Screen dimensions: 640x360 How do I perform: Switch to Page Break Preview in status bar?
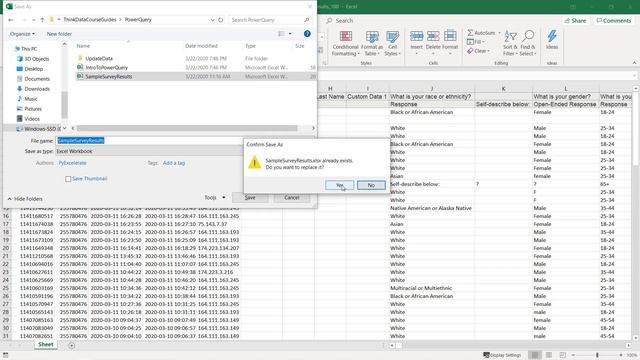coord(562,355)
